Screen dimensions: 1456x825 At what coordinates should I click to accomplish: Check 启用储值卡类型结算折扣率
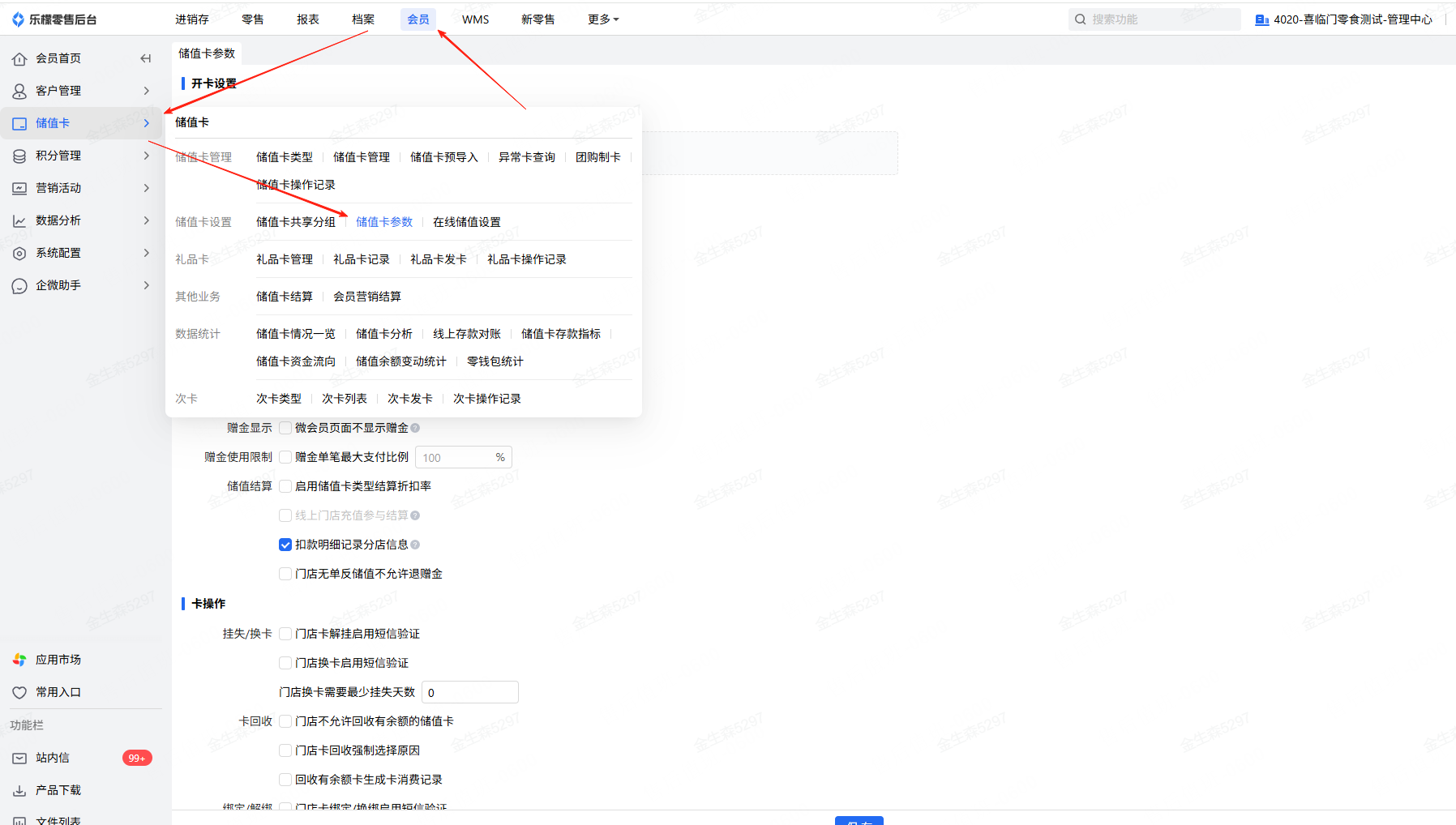point(285,486)
